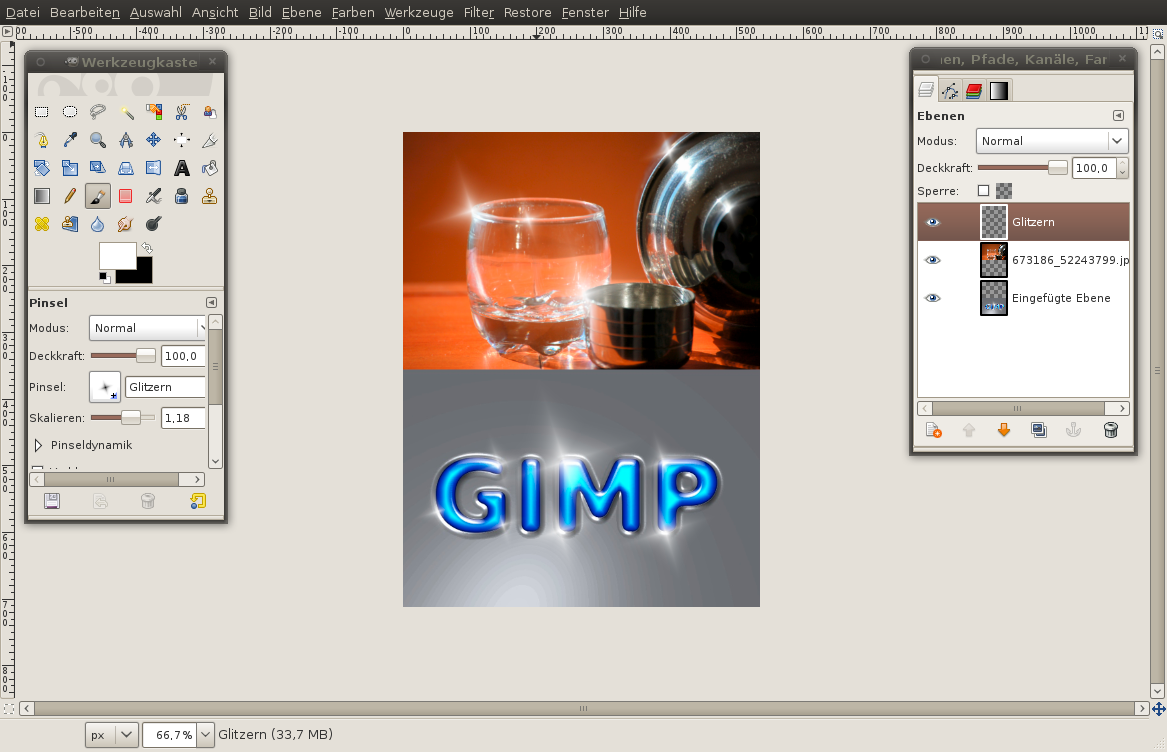The width and height of the screenshot is (1167, 752).
Task: Select the Smudge tool
Action: [x=126, y=224]
